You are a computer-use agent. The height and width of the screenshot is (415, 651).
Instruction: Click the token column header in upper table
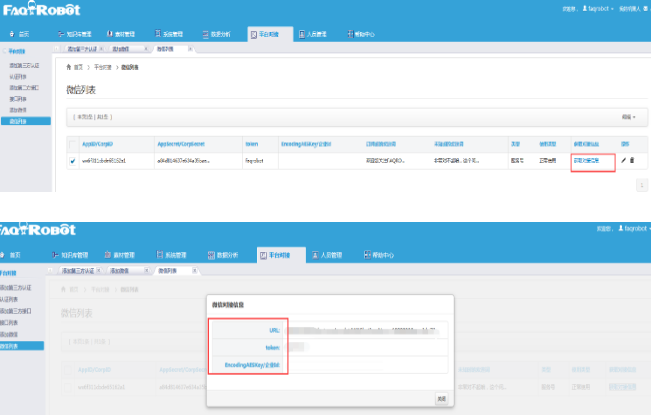point(252,144)
